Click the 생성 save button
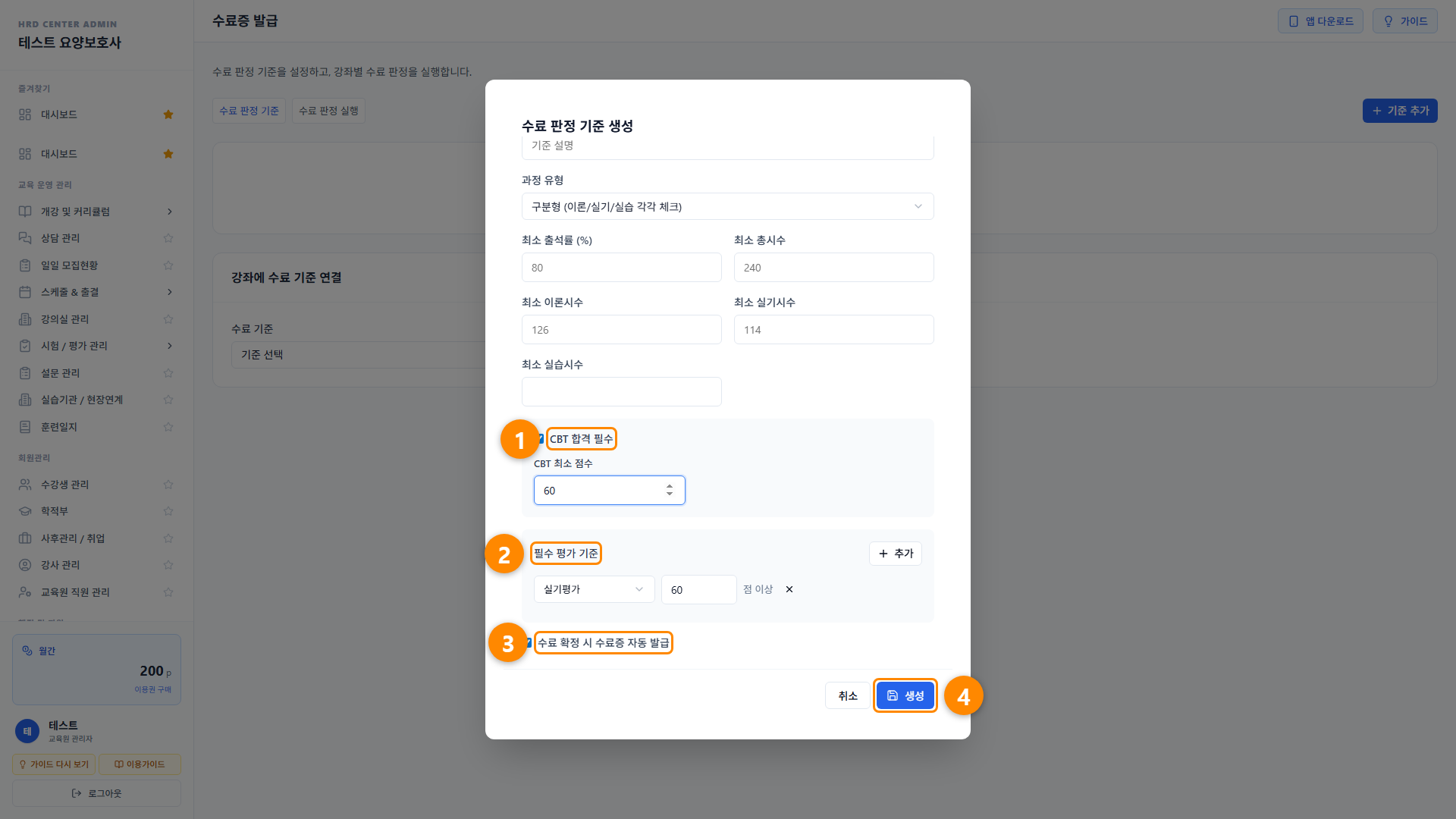The width and height of the screenshot is (1456, 819). pyautogui.click(x=905, y=696)
